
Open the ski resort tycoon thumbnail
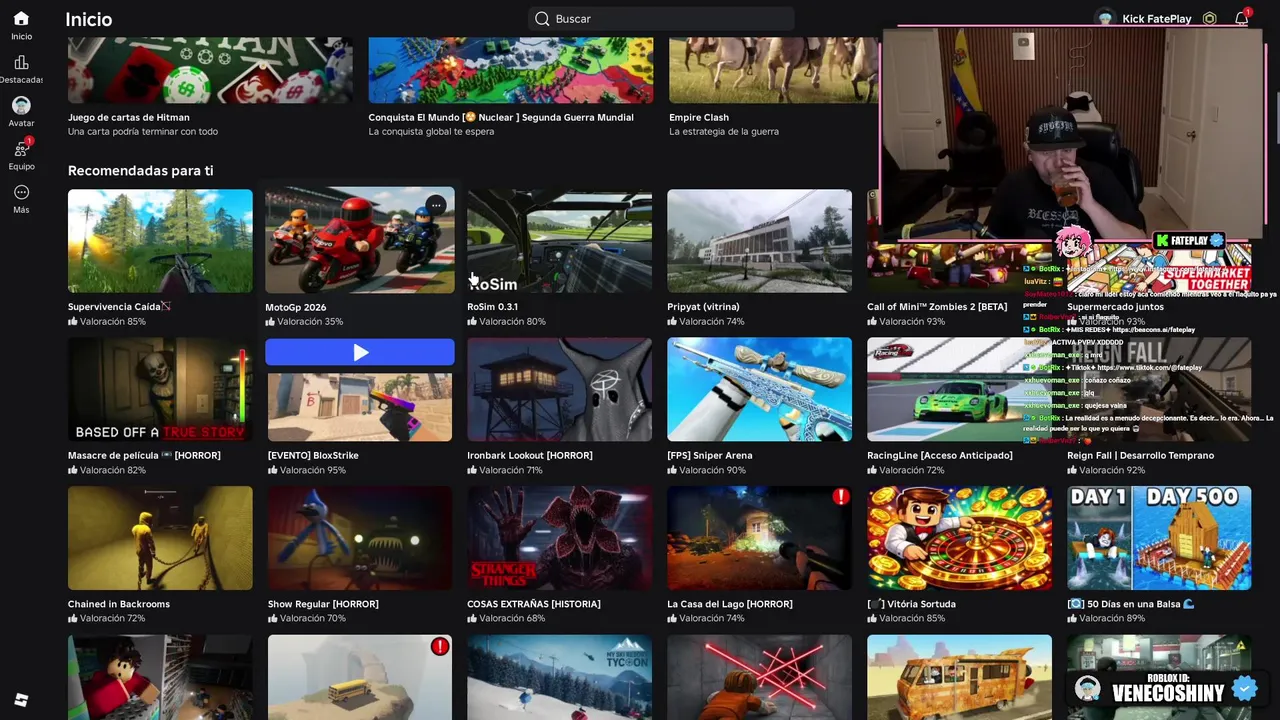click(x=559, y=677)
